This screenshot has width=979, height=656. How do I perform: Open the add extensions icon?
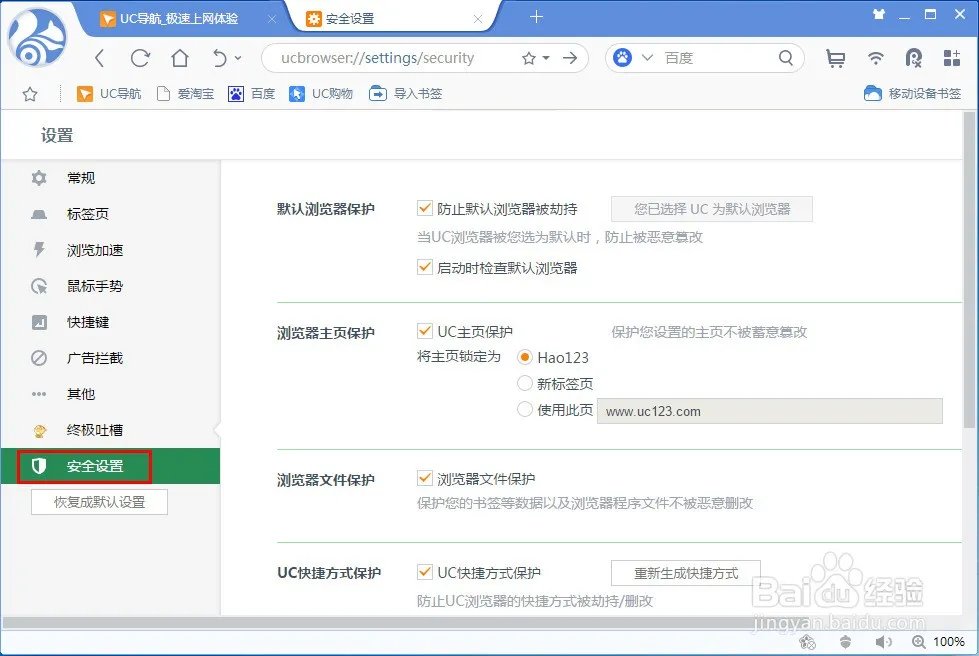point(952,58)
